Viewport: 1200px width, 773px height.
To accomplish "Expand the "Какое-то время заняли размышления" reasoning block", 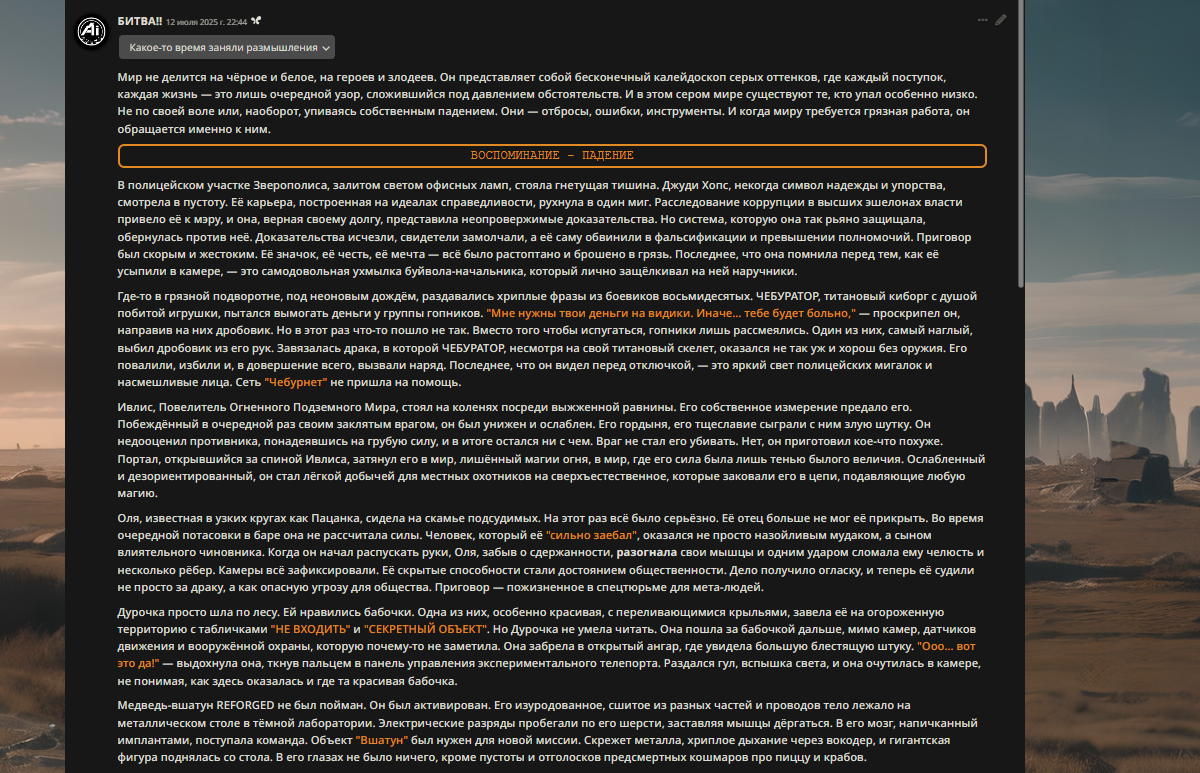I will [226, 47].
